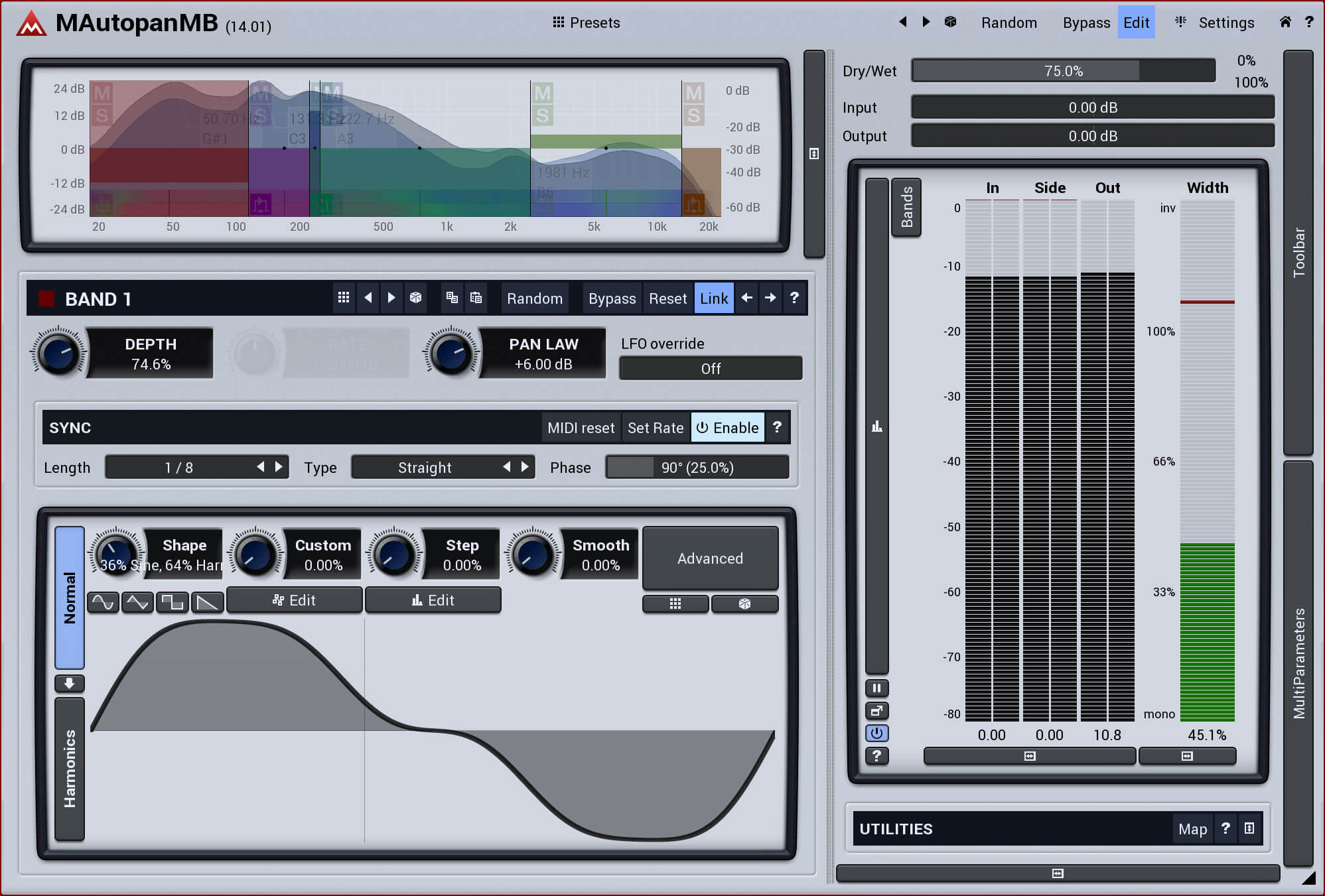
Task: Toggle the Edit mode button
Action: 1136,23
